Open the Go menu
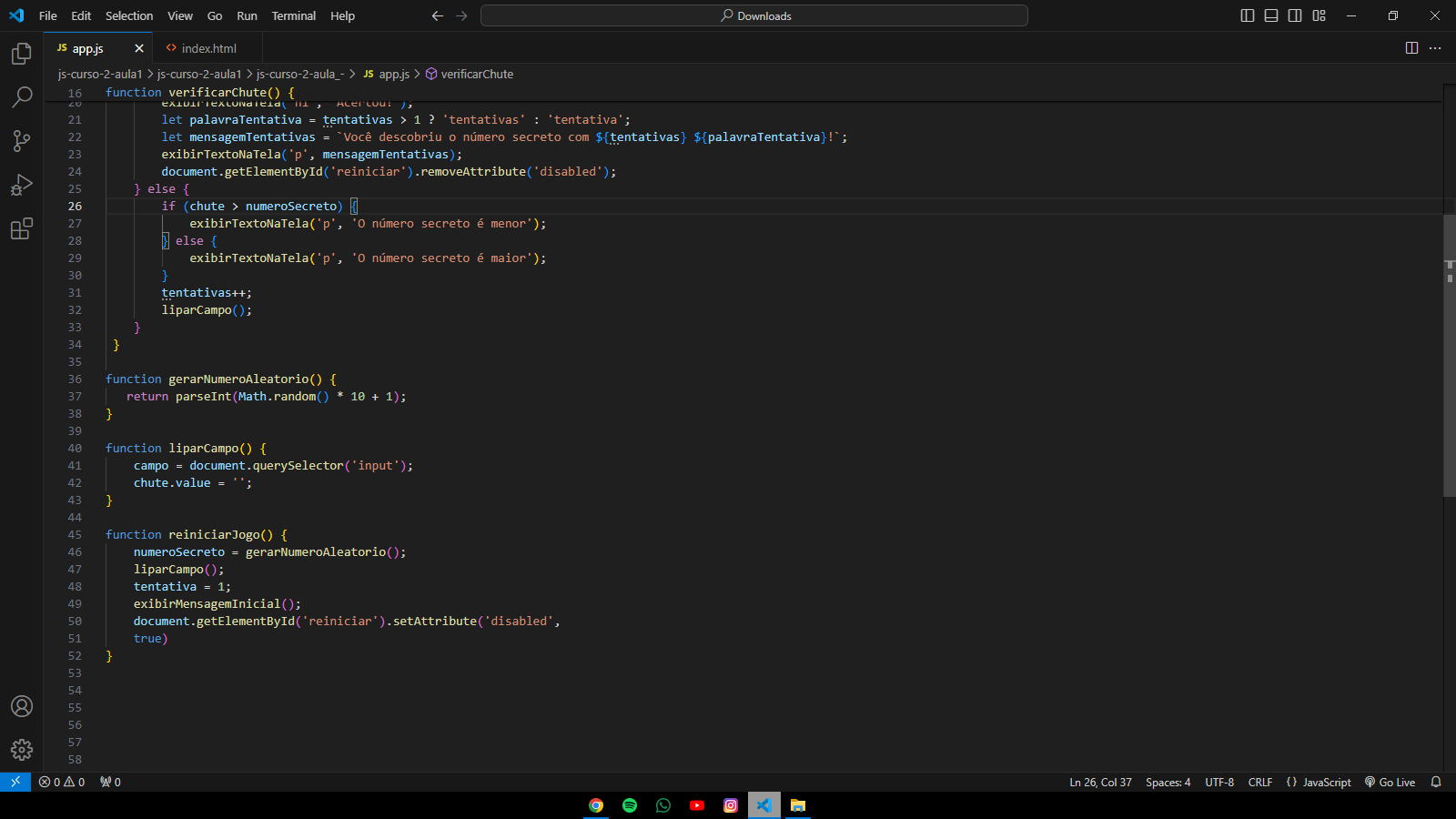This screenshot has height=819, width=1456. (x=215, y=15)
